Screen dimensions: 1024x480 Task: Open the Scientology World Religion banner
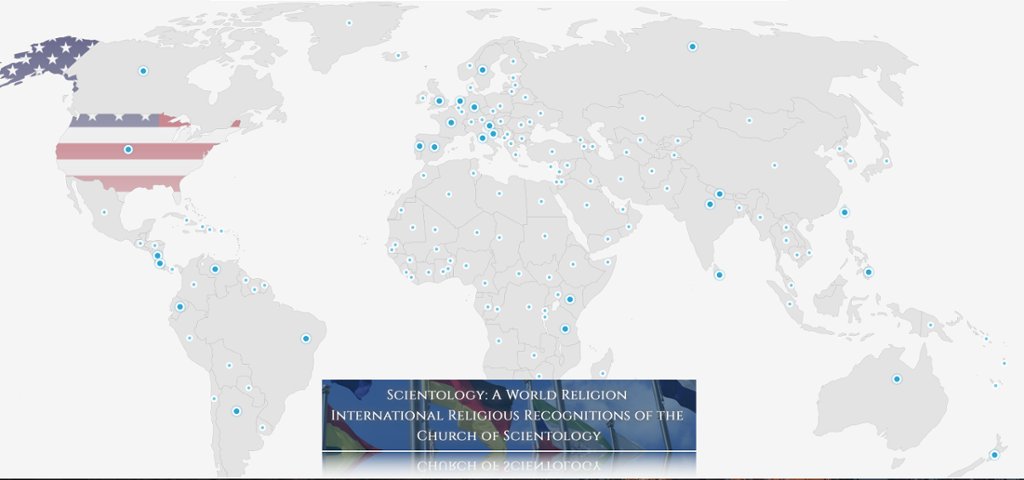click(509, 415)
